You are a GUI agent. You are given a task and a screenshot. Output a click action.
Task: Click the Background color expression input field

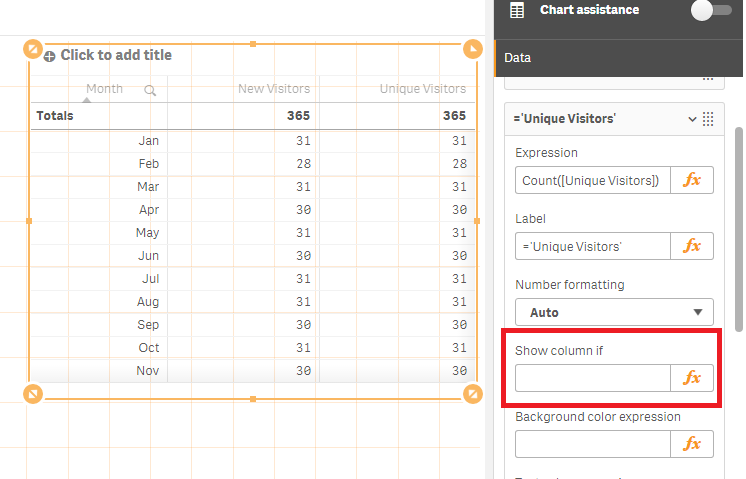(x=592, y=444)
